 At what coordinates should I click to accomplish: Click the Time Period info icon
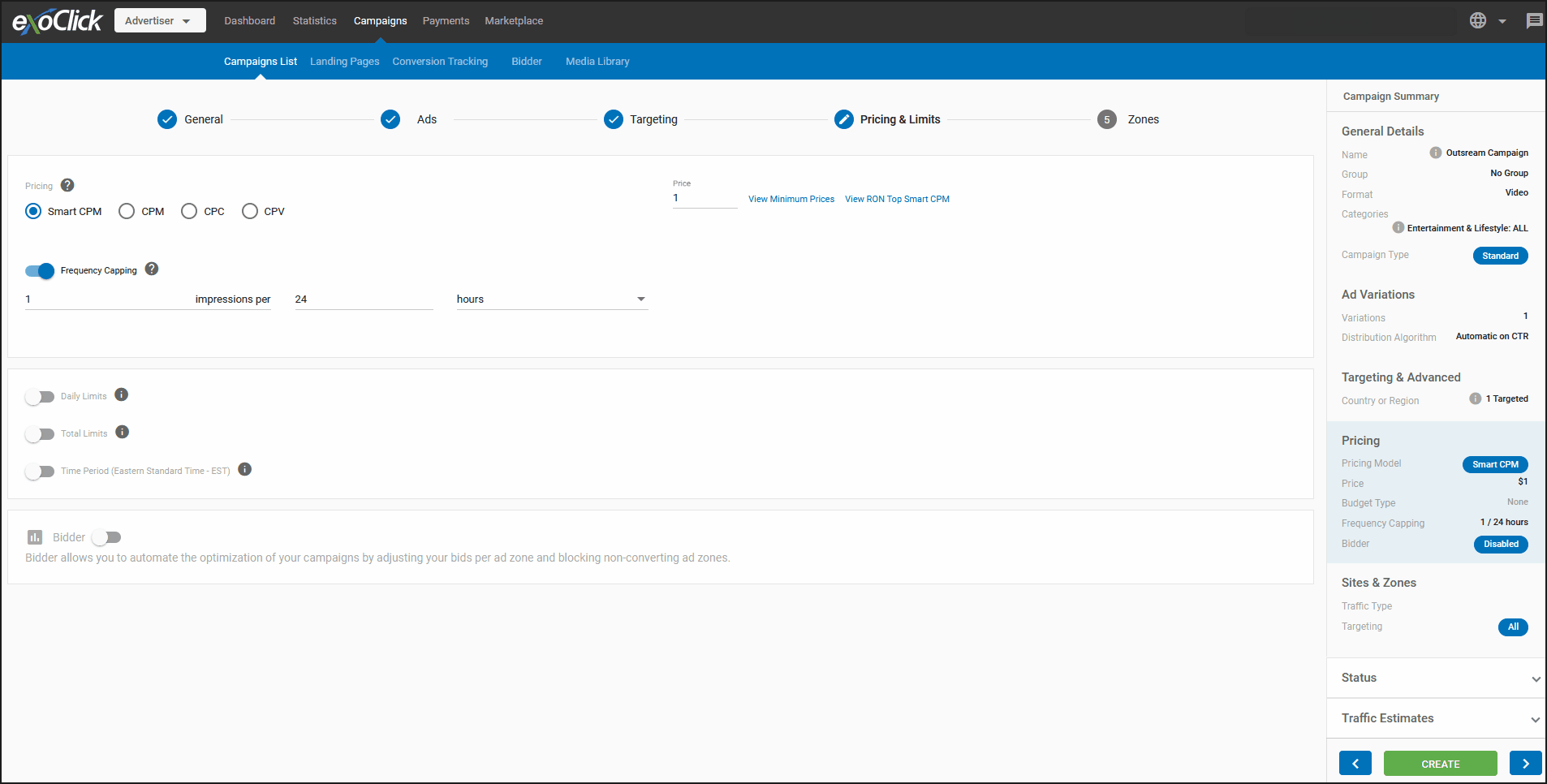[x=245, y=470]
